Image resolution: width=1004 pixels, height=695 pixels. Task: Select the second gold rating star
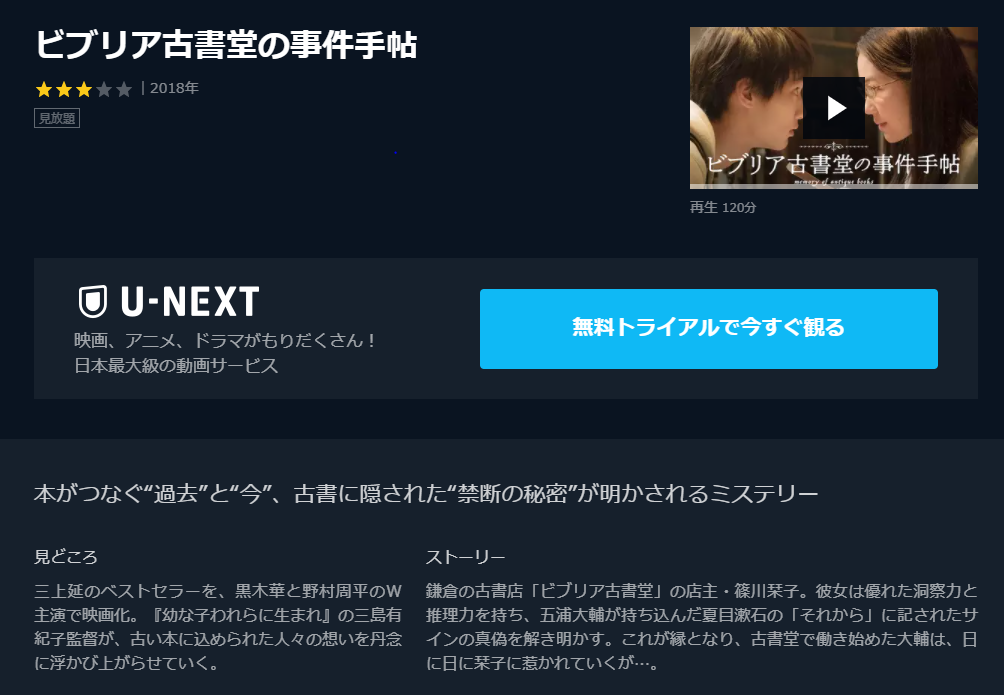click(63, 89)
